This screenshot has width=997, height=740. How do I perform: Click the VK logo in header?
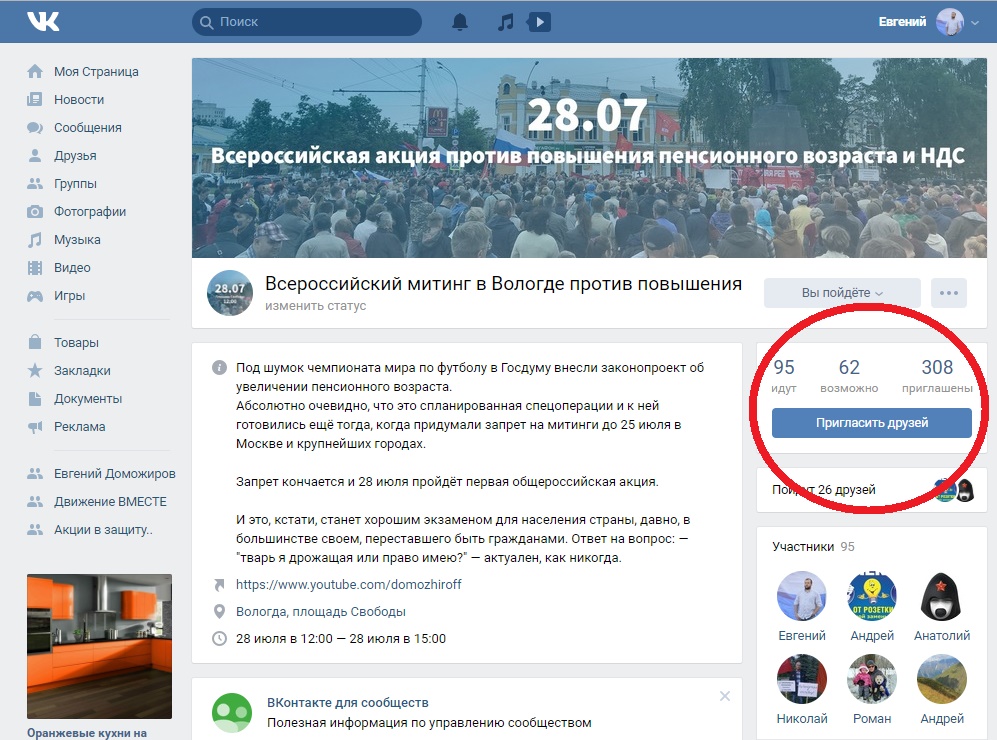(x=43, y=21)
